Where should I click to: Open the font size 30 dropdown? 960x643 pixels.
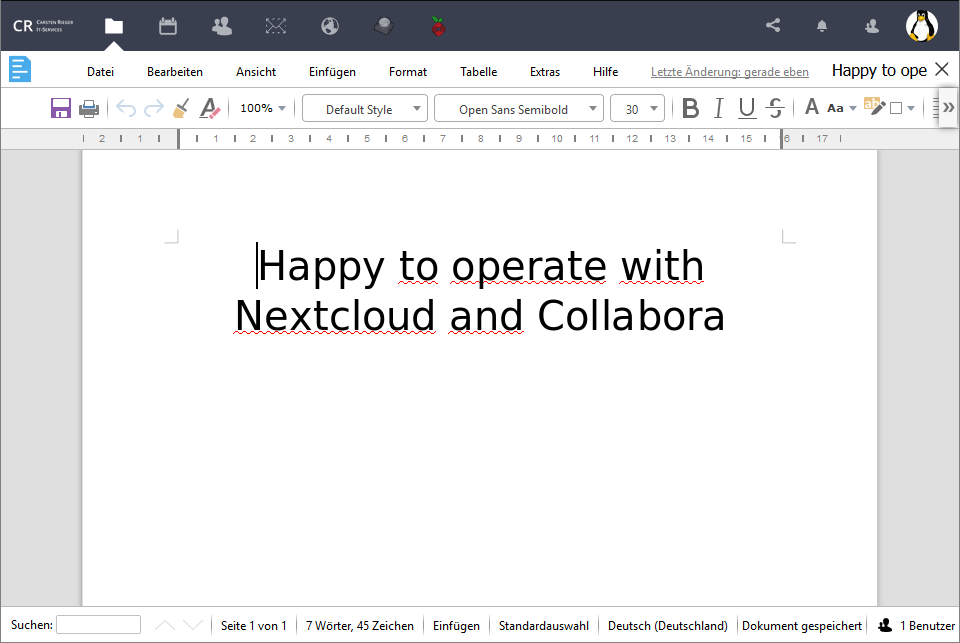(x=637, y=107)
